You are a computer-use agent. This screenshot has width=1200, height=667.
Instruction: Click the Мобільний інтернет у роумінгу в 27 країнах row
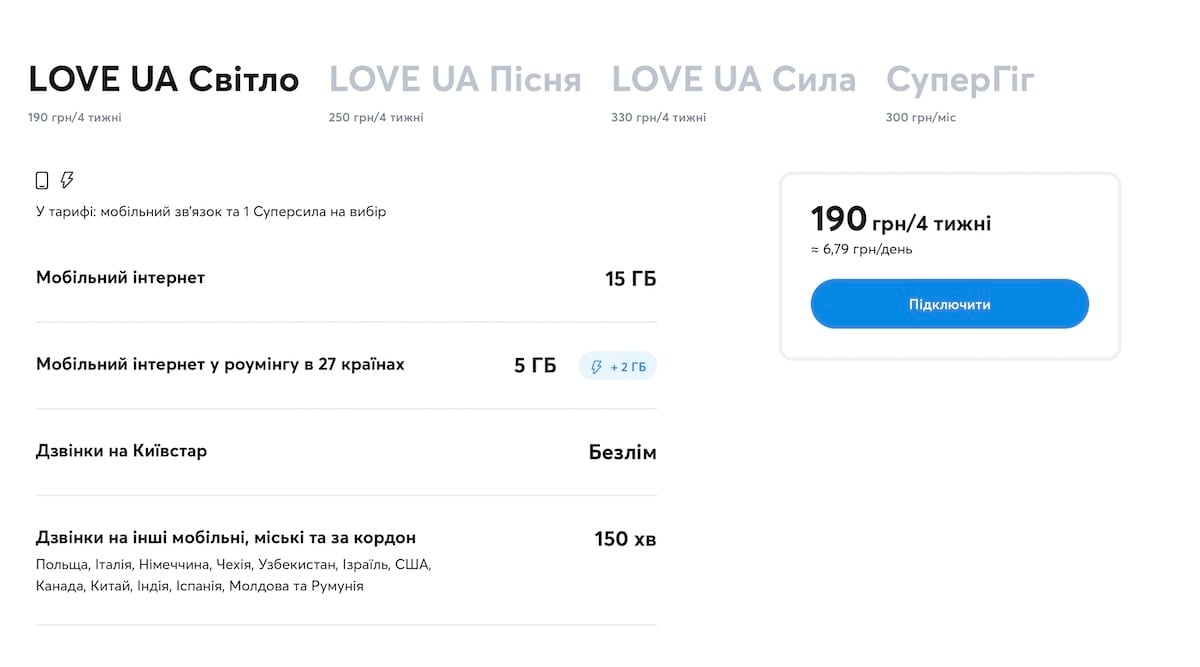coord(346,365)
